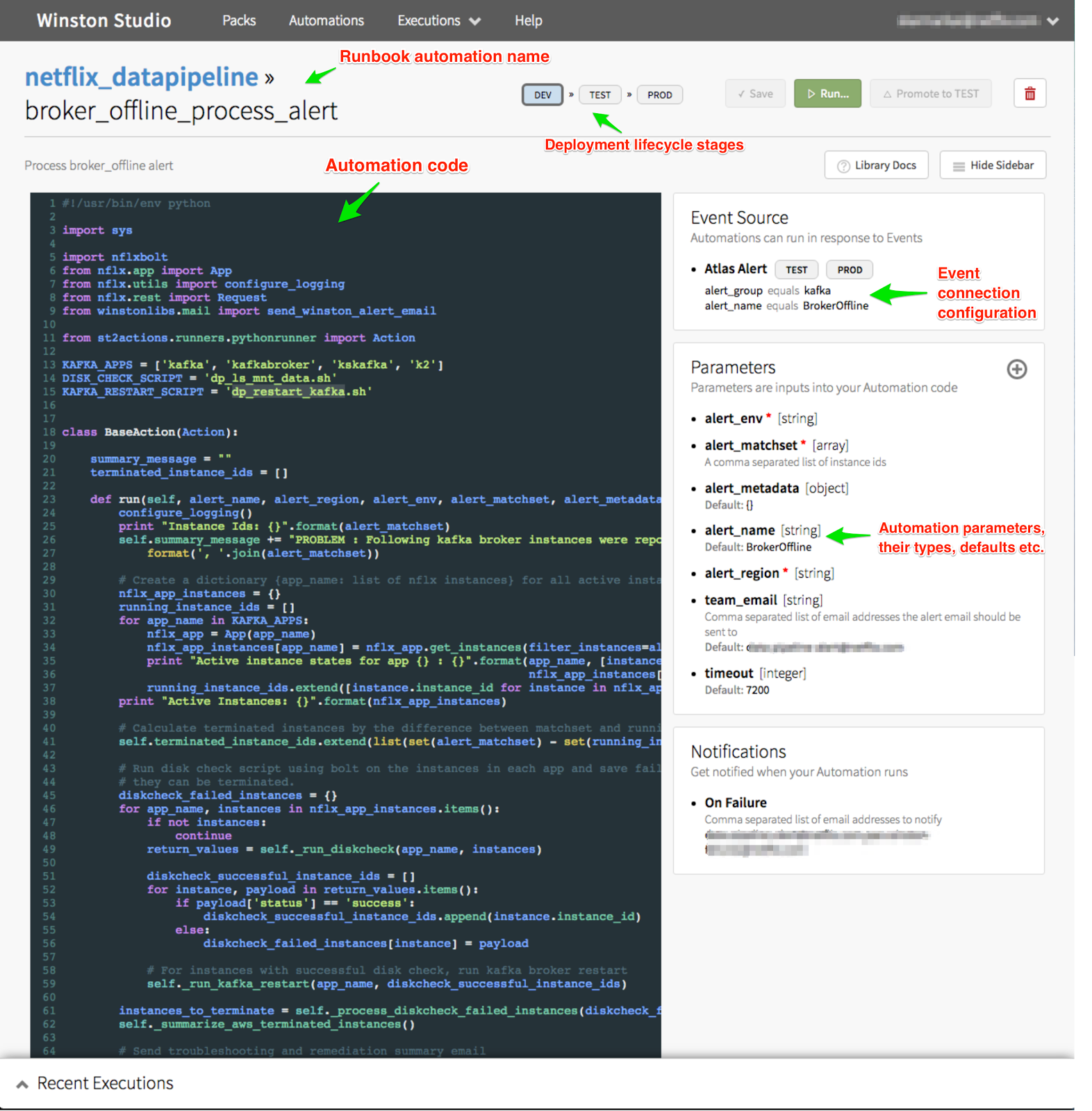Screen dimensions: 1092x1111
Task: Click 'alert_name equals BrokerOffline' condition
Action: click(x=786, y=306)
